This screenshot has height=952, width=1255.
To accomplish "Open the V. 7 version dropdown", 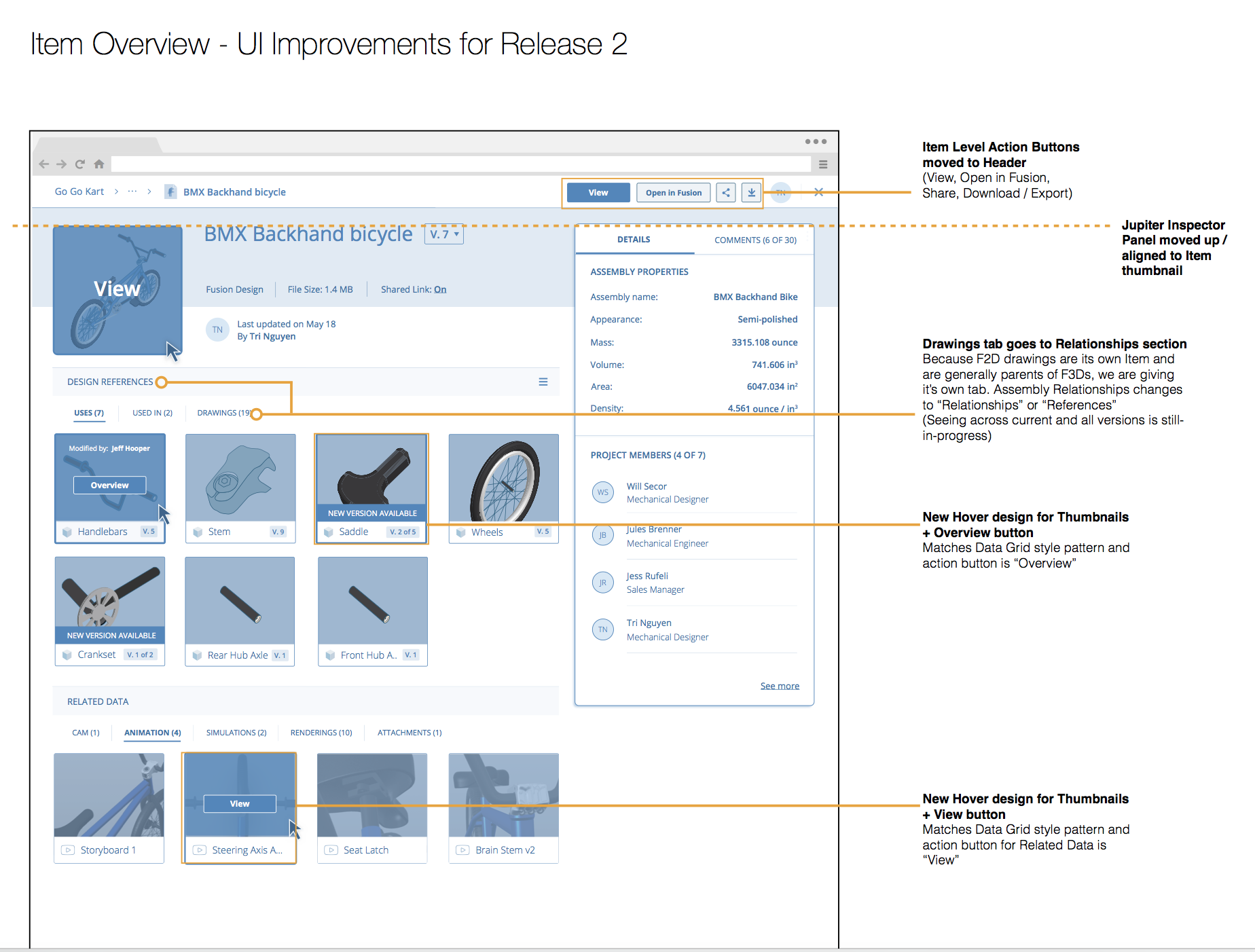I will pyautogui.click(x=444, y=234).
